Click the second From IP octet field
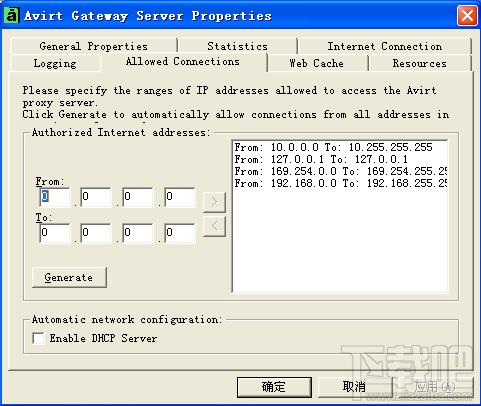The width and height of the screenshot is (481, 406). click(x=96, y=197)
